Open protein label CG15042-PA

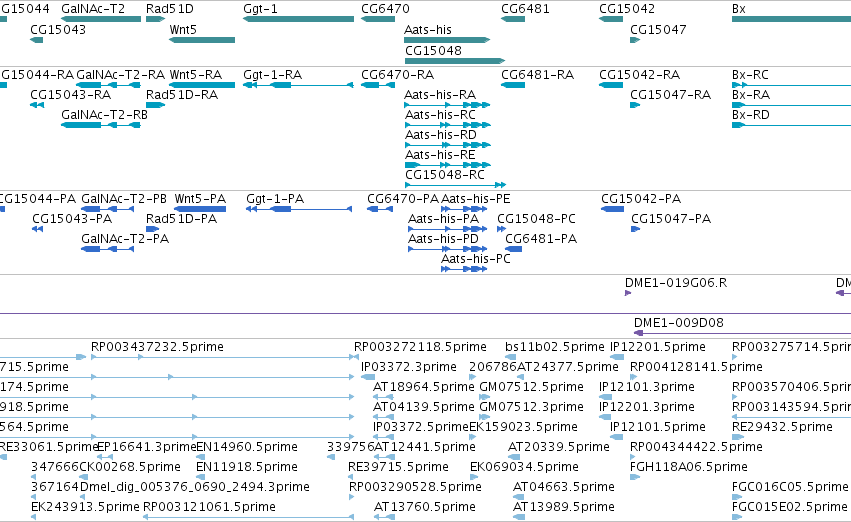click(x=641, y=199)
